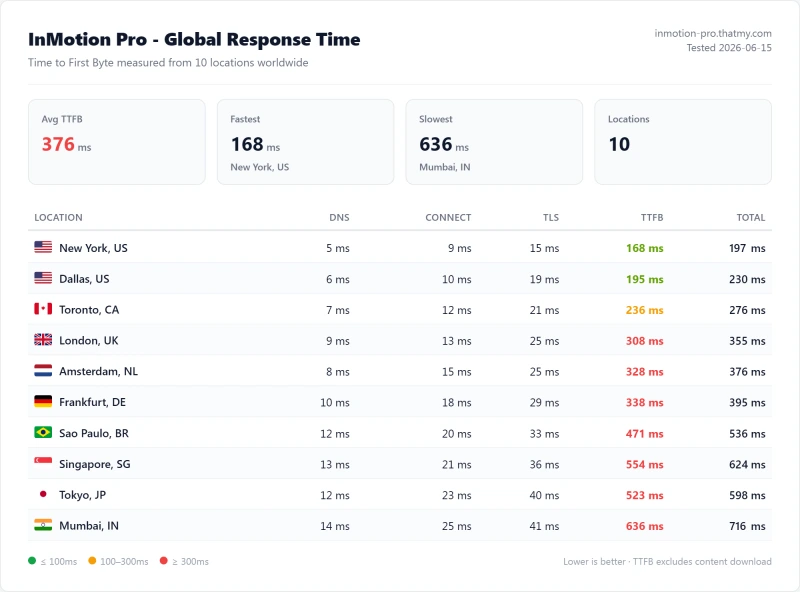Click the Brazilian flag beside Sao Paulo
This screenshot has width=800, height=592.
click(43, 432)
